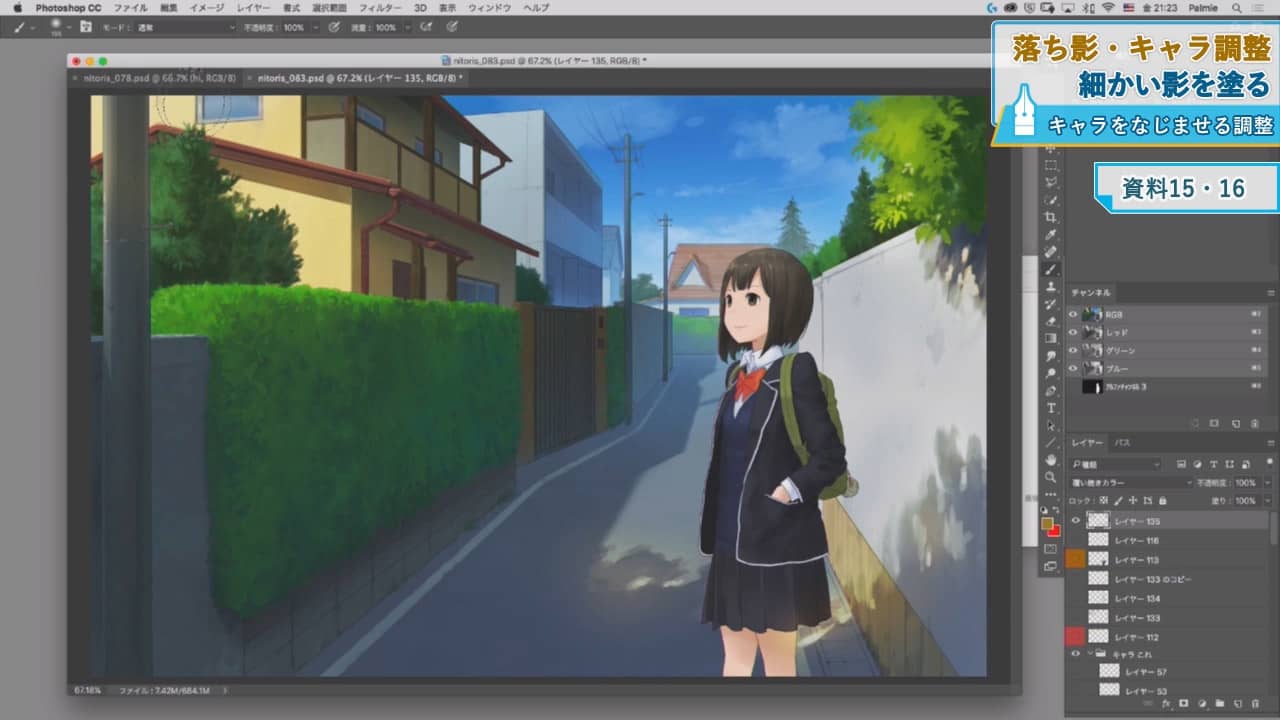The height and width of the screenshot is (720, 1280).
Task: Toggle visibility of RGB channel
Action: pos(1073,314)
